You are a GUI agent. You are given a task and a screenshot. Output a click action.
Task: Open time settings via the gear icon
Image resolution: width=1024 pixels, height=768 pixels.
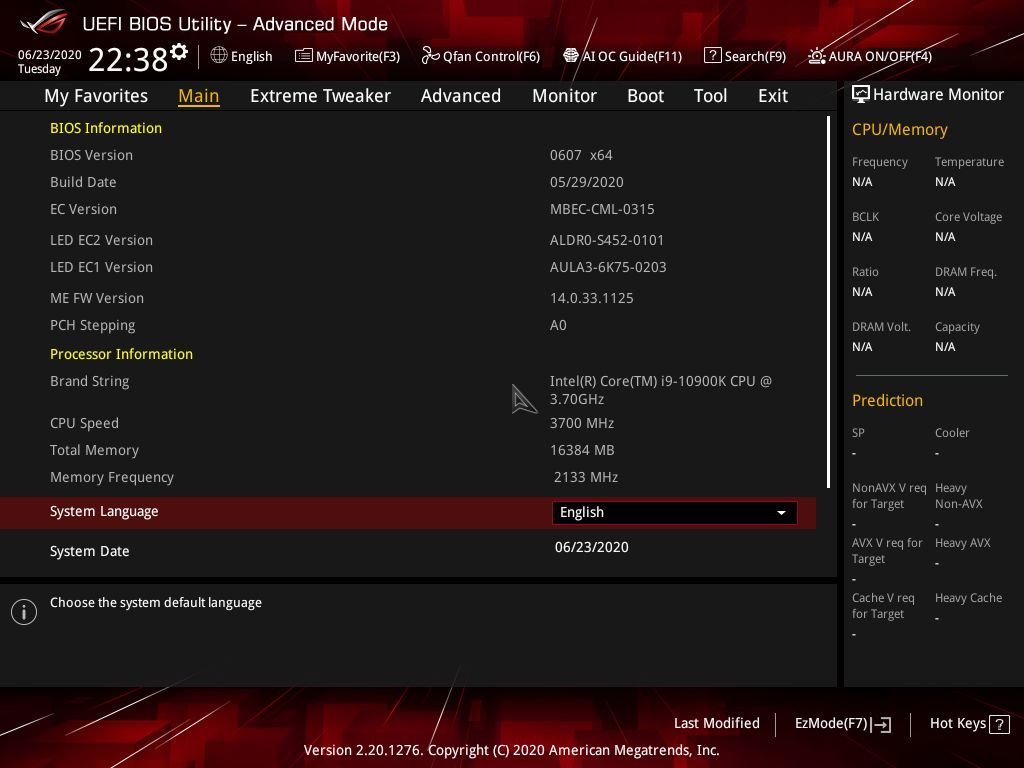179,51
